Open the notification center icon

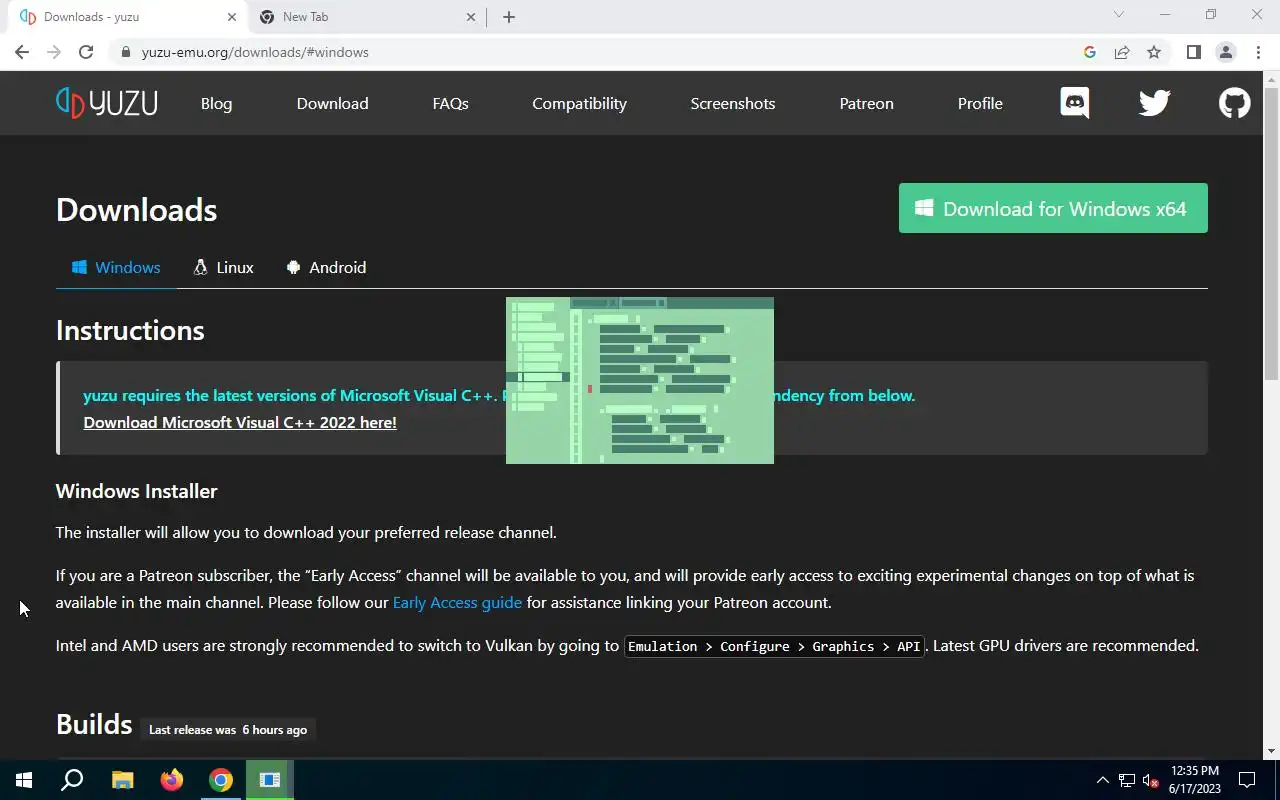[1247, 780]
